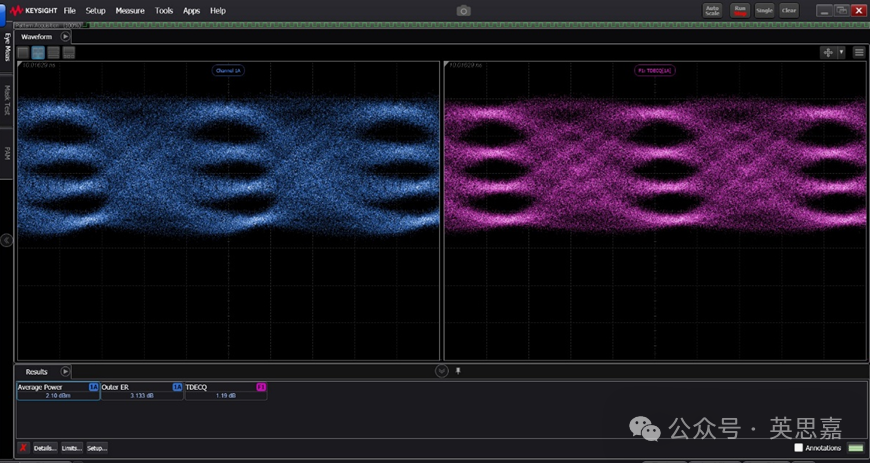
Task: Open the Tools menu
Action: [x=164, y=11]
